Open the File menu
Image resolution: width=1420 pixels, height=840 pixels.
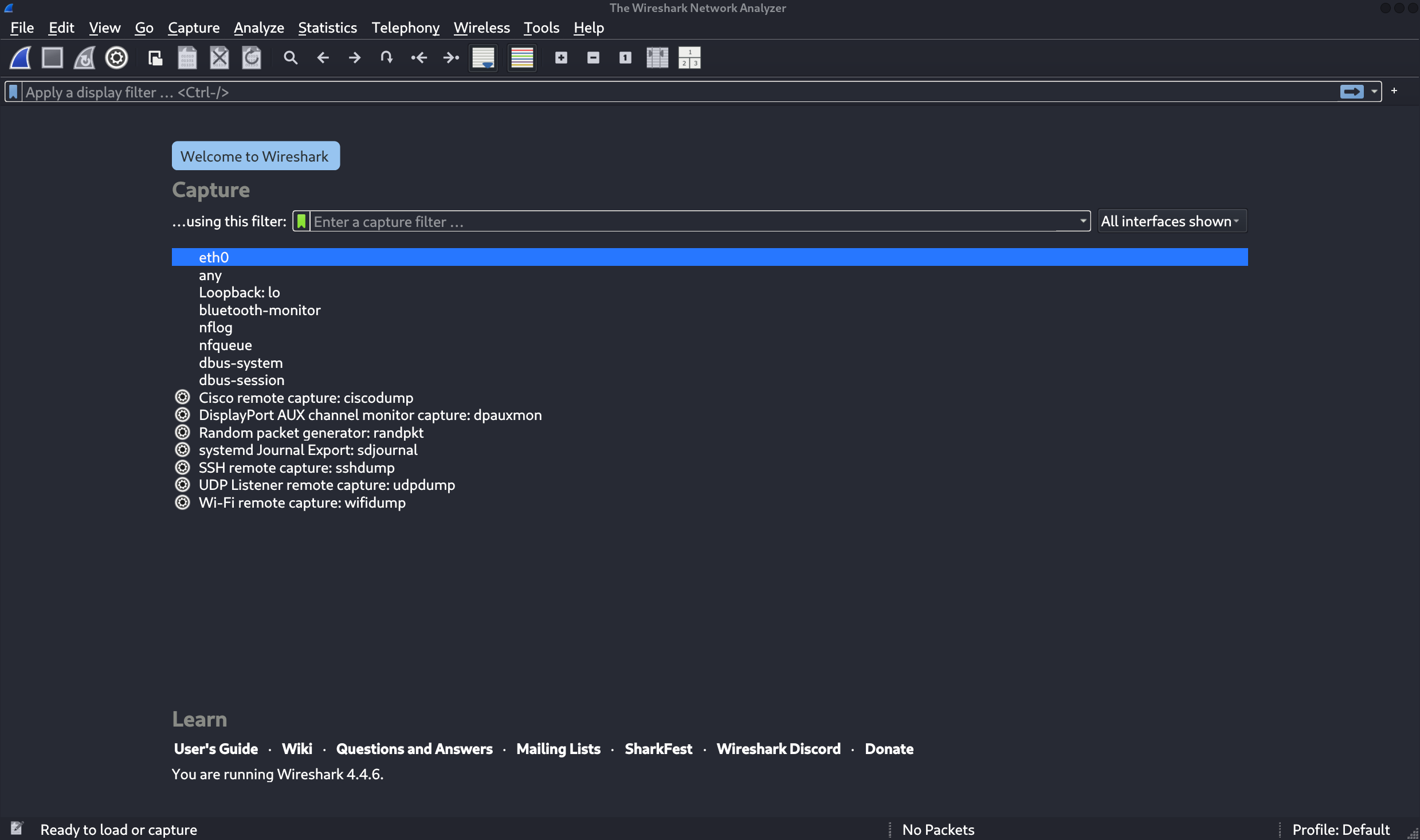(22, 28)
